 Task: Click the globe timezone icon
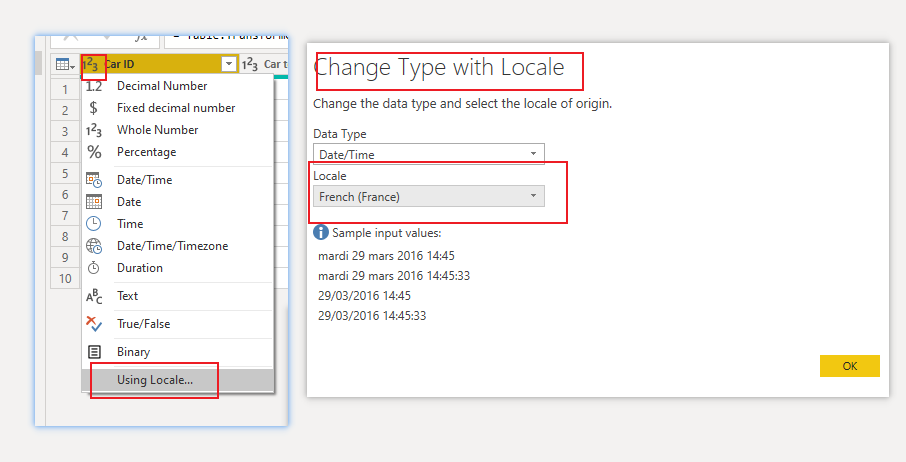click(x=94, y=246)
